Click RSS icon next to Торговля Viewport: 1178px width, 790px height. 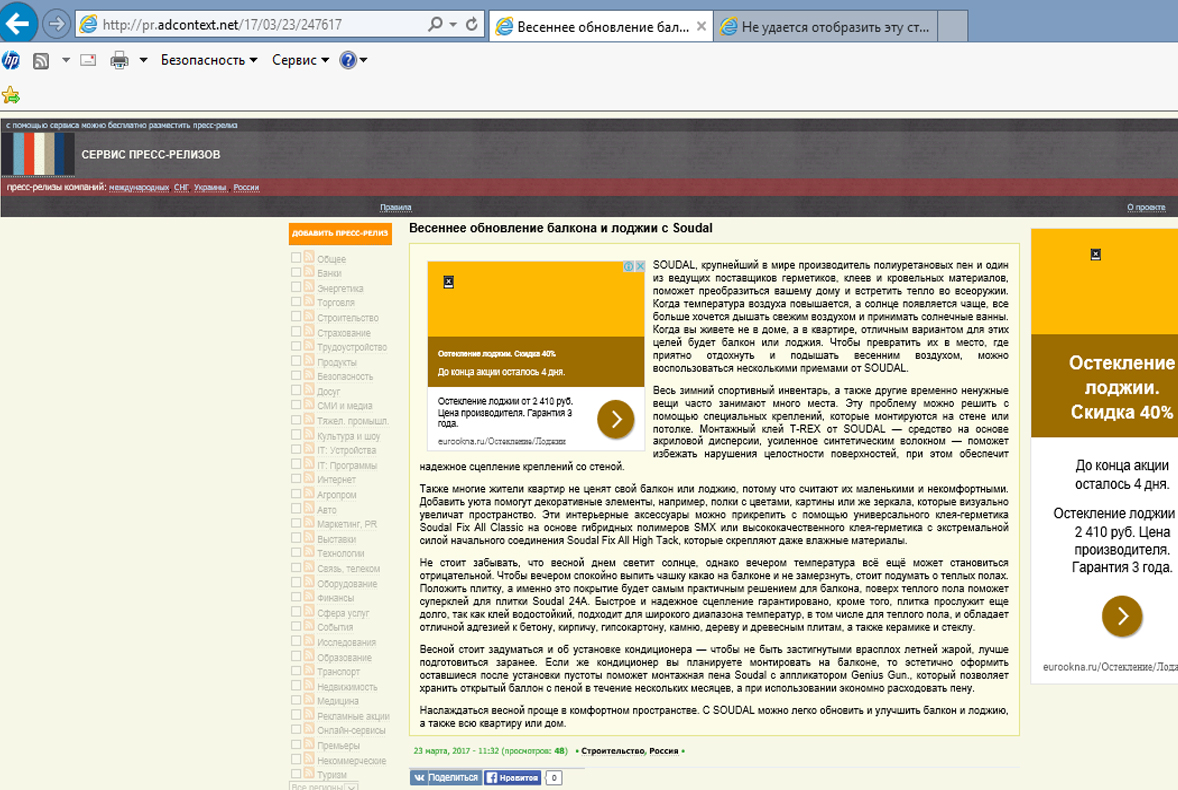tap(309, 302)
